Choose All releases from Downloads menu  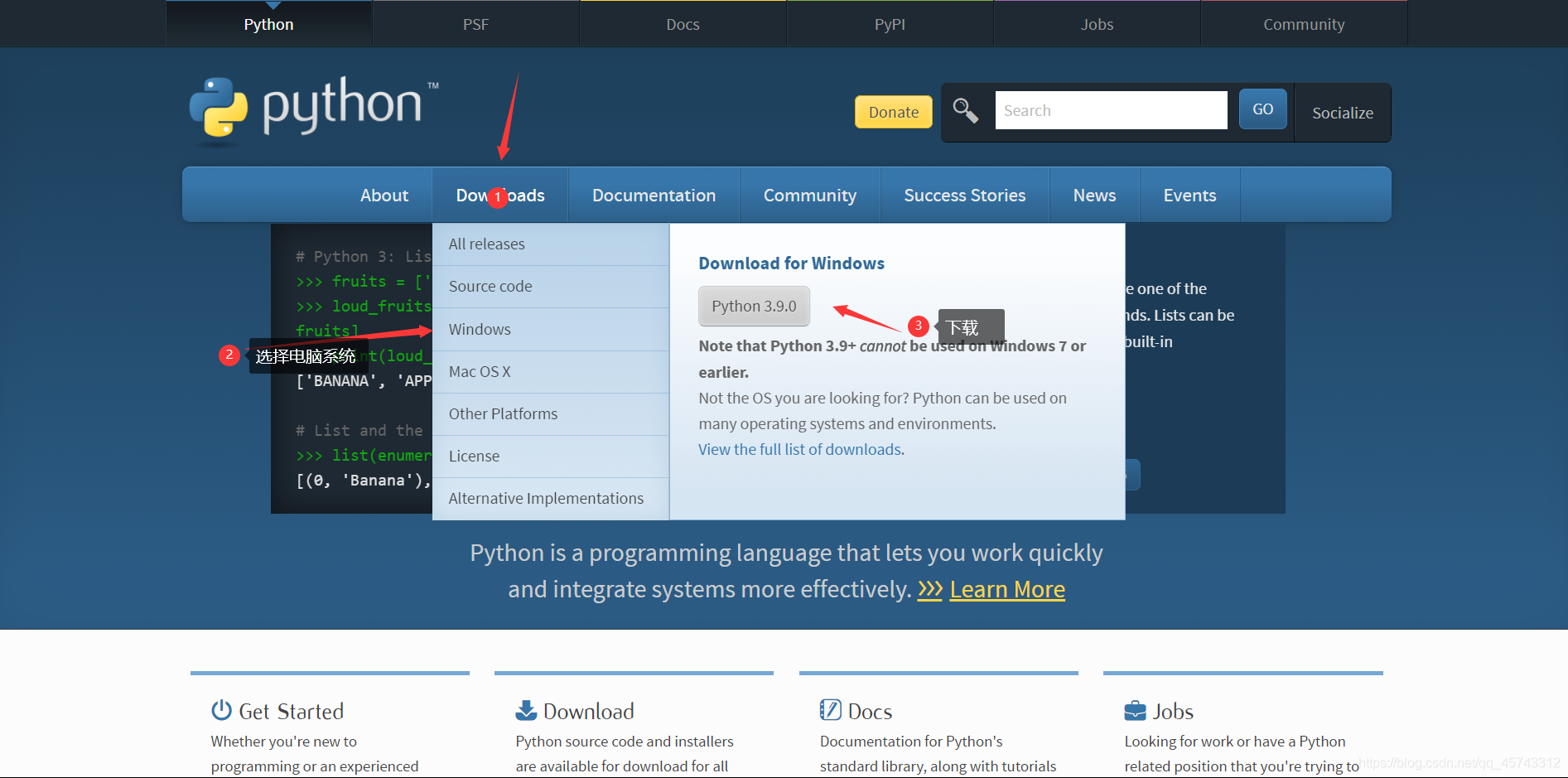tap(551, 244)
